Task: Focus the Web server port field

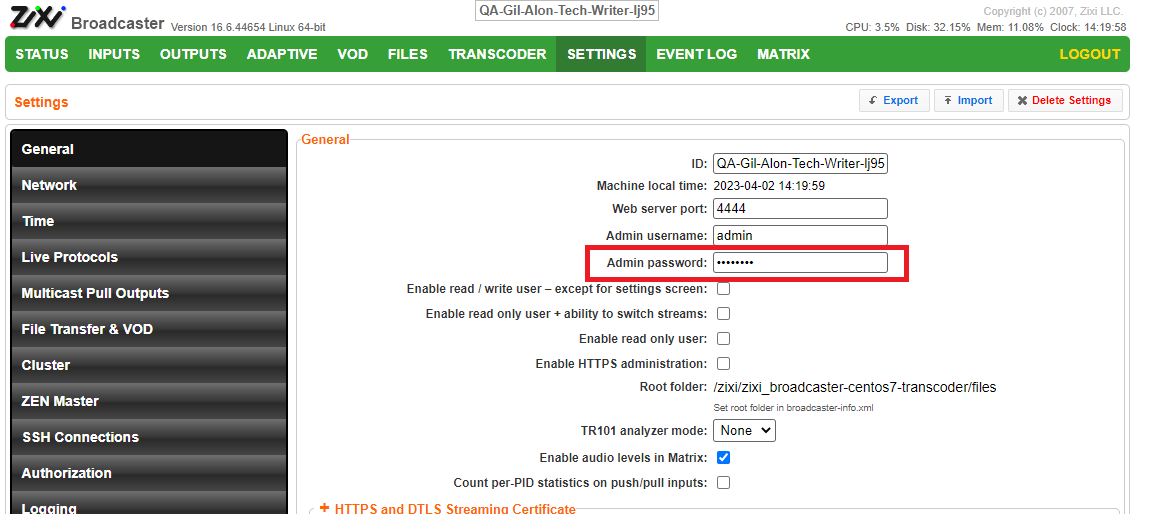Action: pos(799,209)
